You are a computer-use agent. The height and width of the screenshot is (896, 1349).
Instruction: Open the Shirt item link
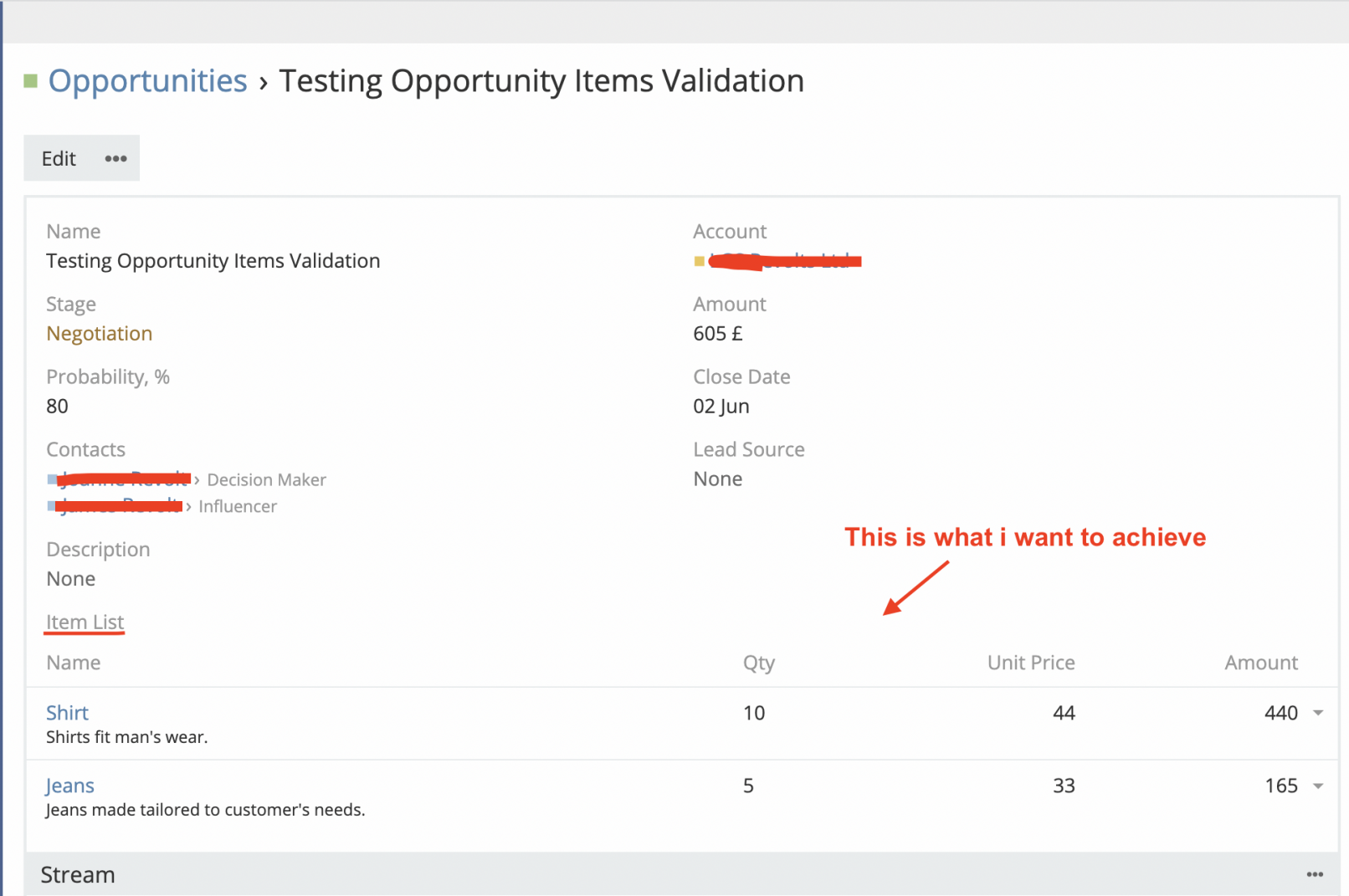pos(67,713)
